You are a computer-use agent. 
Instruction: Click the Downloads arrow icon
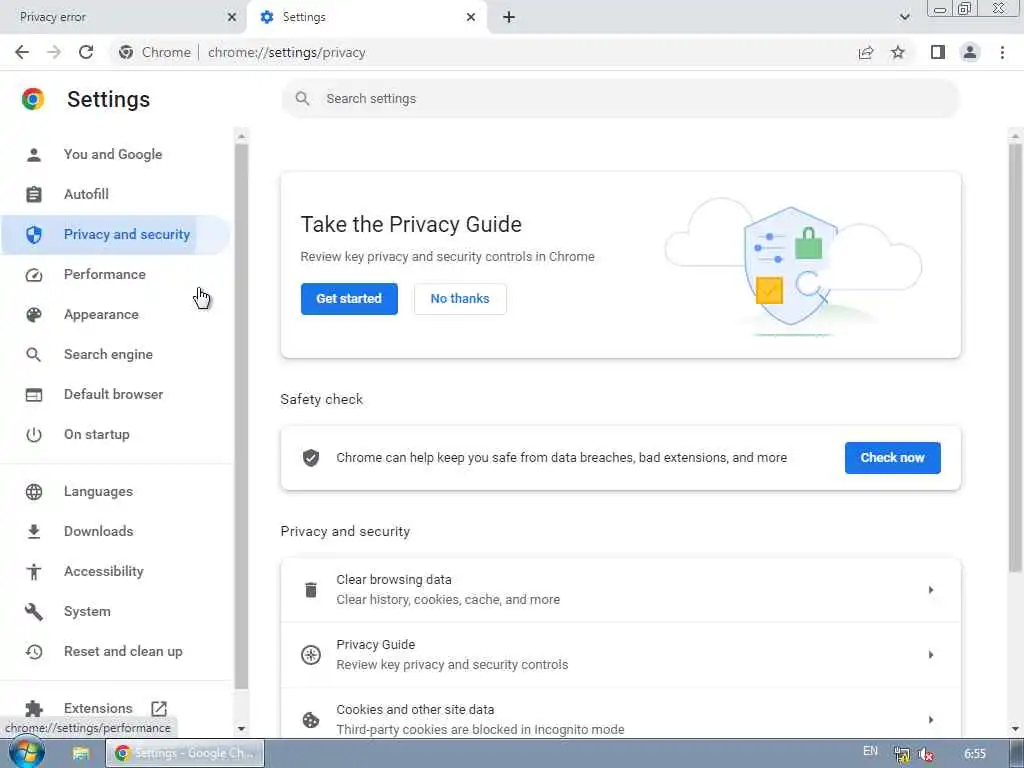coord(34,532)
